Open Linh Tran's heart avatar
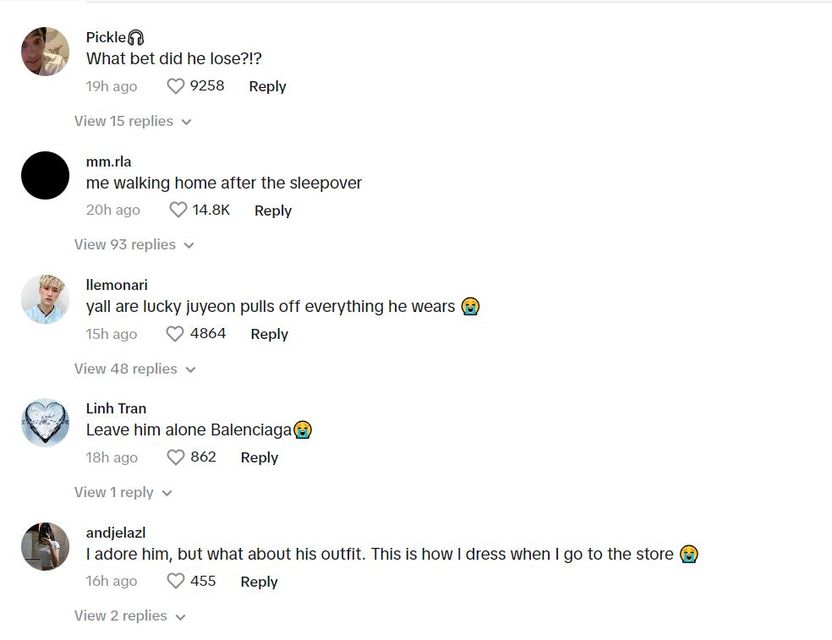 point(45,423)
